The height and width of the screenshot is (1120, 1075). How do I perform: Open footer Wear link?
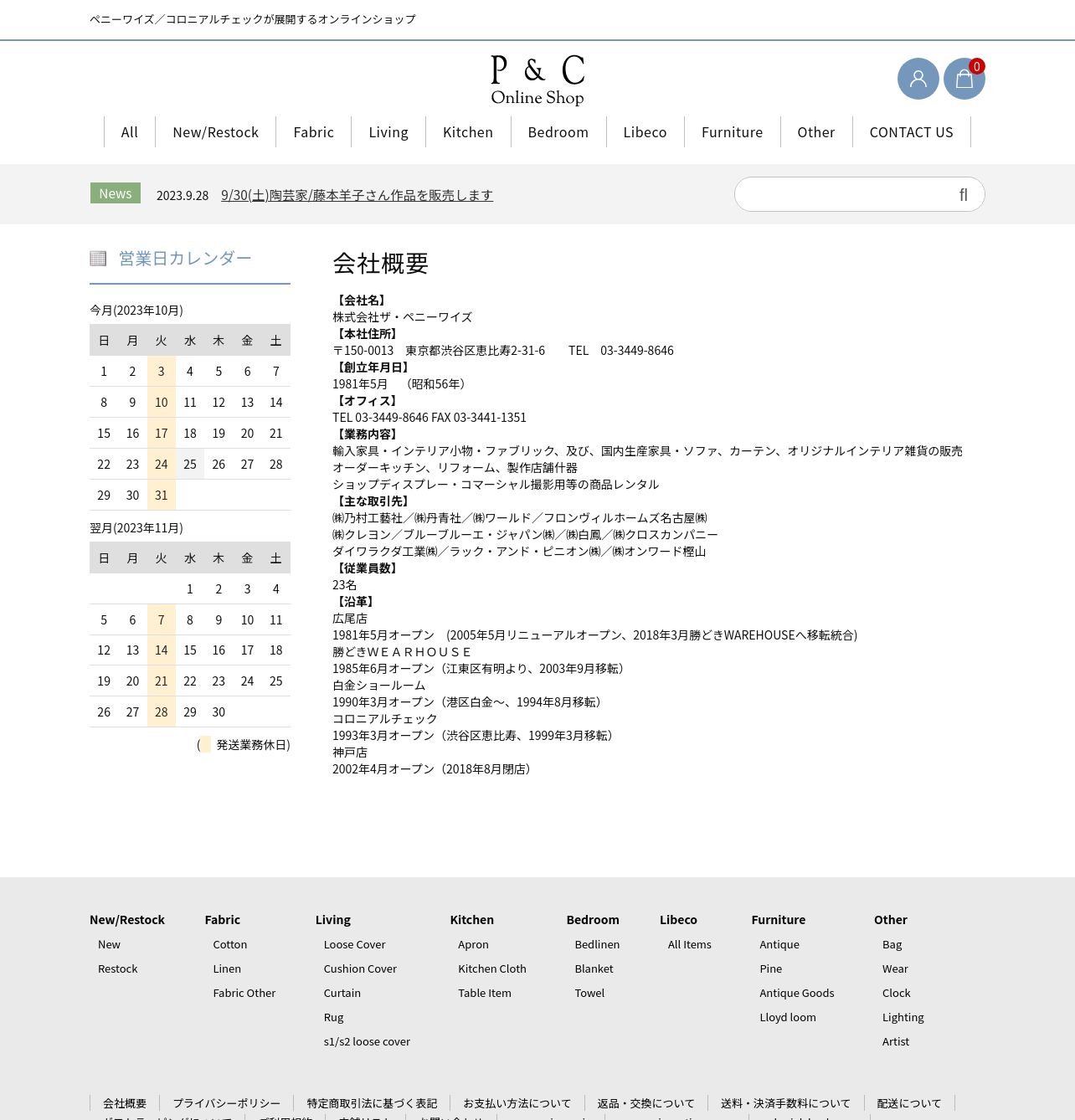[x=895, y=968]
